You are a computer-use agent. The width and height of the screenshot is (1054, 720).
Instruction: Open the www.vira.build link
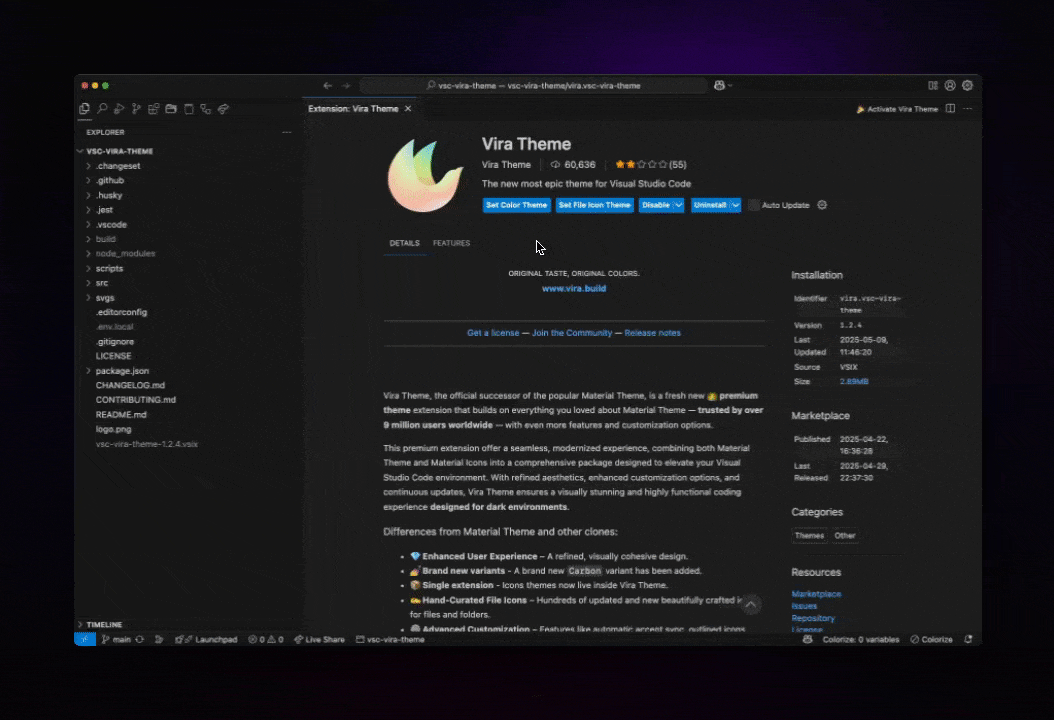[x=574, y=288]
